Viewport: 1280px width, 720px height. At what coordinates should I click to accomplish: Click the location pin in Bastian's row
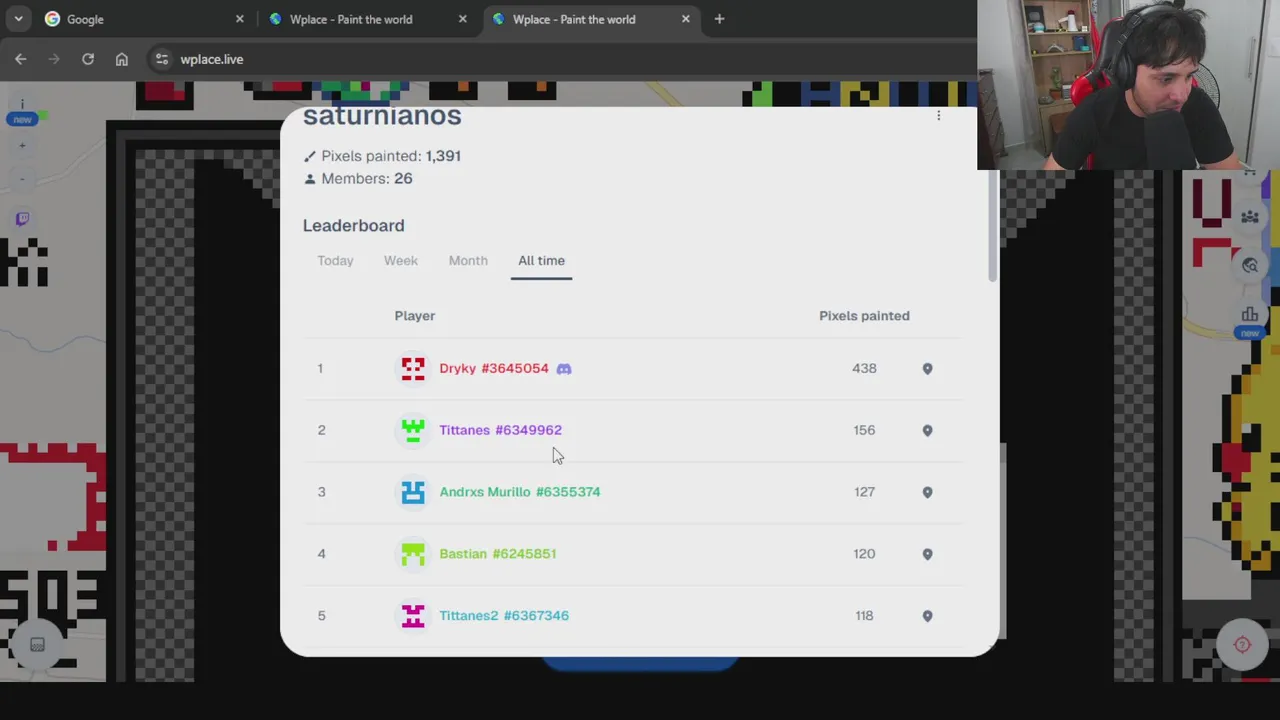tap(927, 555)
